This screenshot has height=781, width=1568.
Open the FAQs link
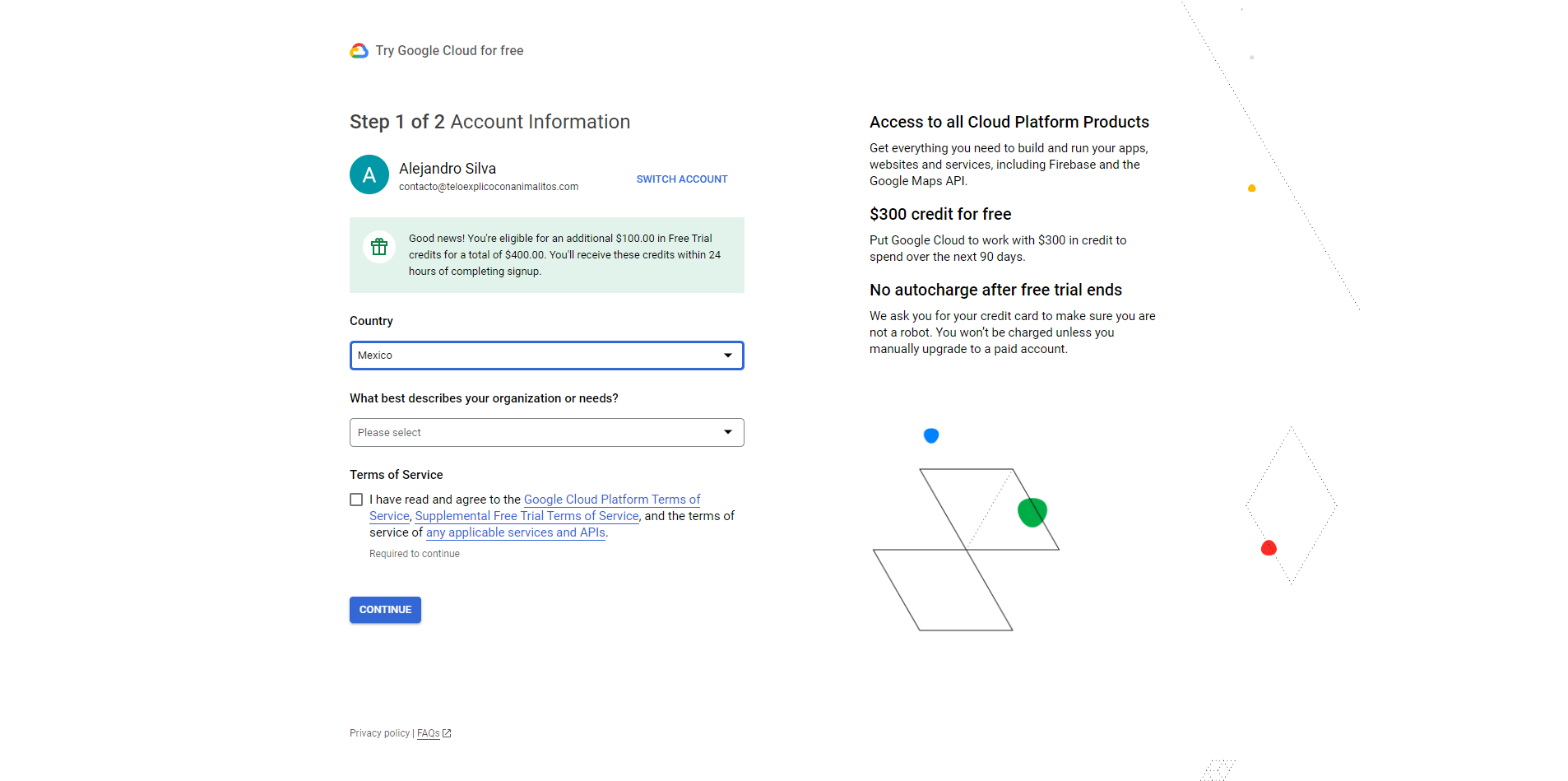(x=428, y=733)
